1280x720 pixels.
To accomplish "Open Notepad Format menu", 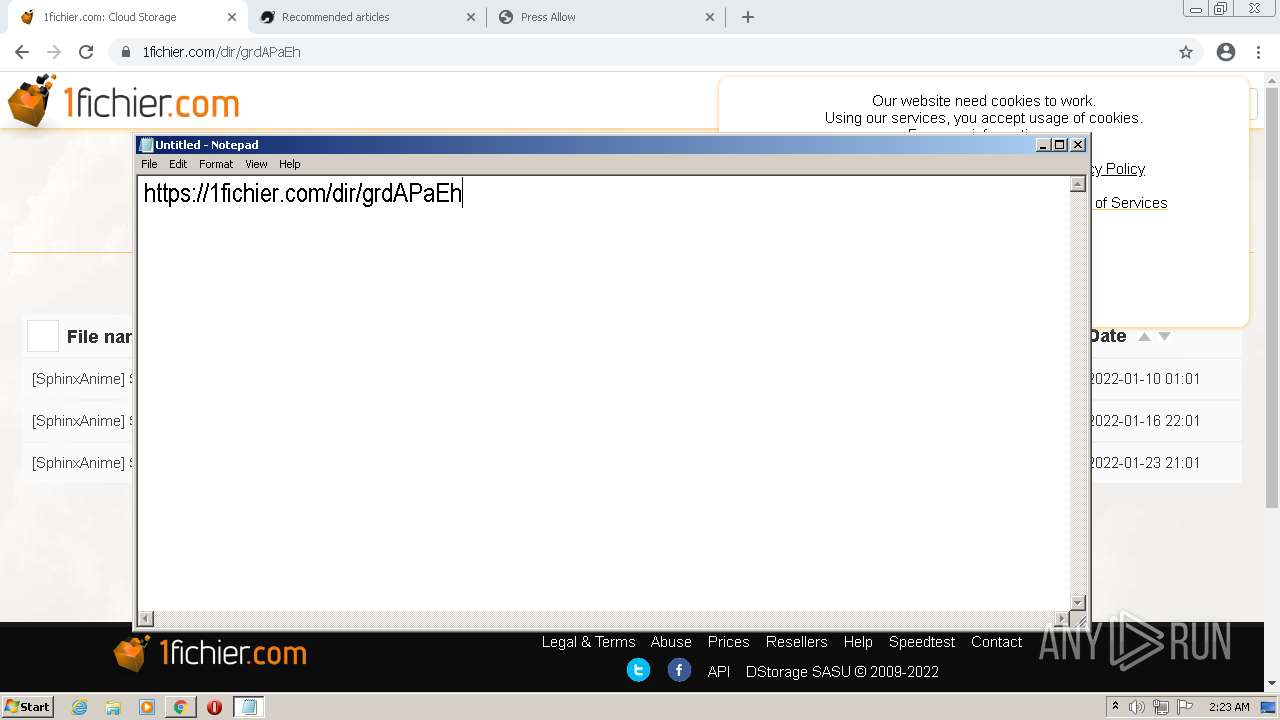I will point(216,164).
